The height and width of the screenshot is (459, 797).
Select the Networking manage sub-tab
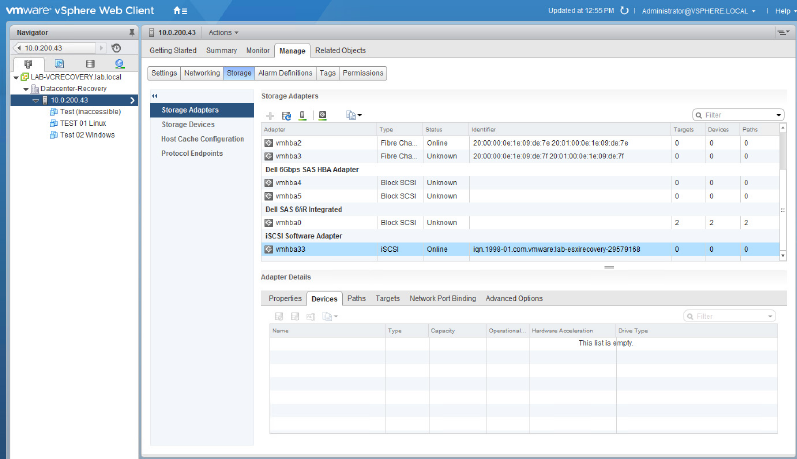tap(202, 73)
